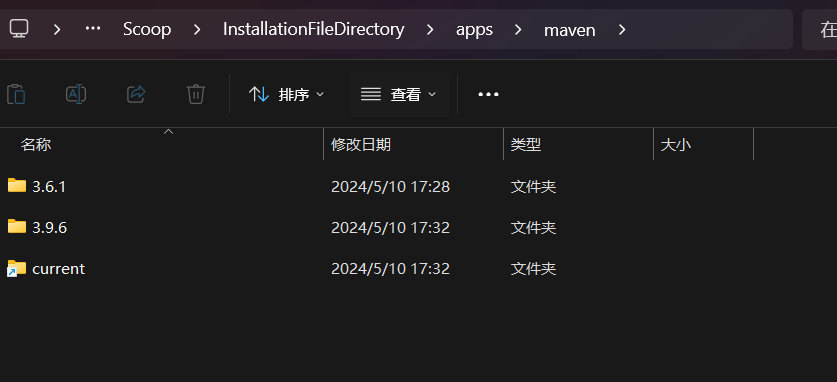837x382 pixels.
Task: Click the Paste toolbar icon
Action: click(x=16, y=94)
